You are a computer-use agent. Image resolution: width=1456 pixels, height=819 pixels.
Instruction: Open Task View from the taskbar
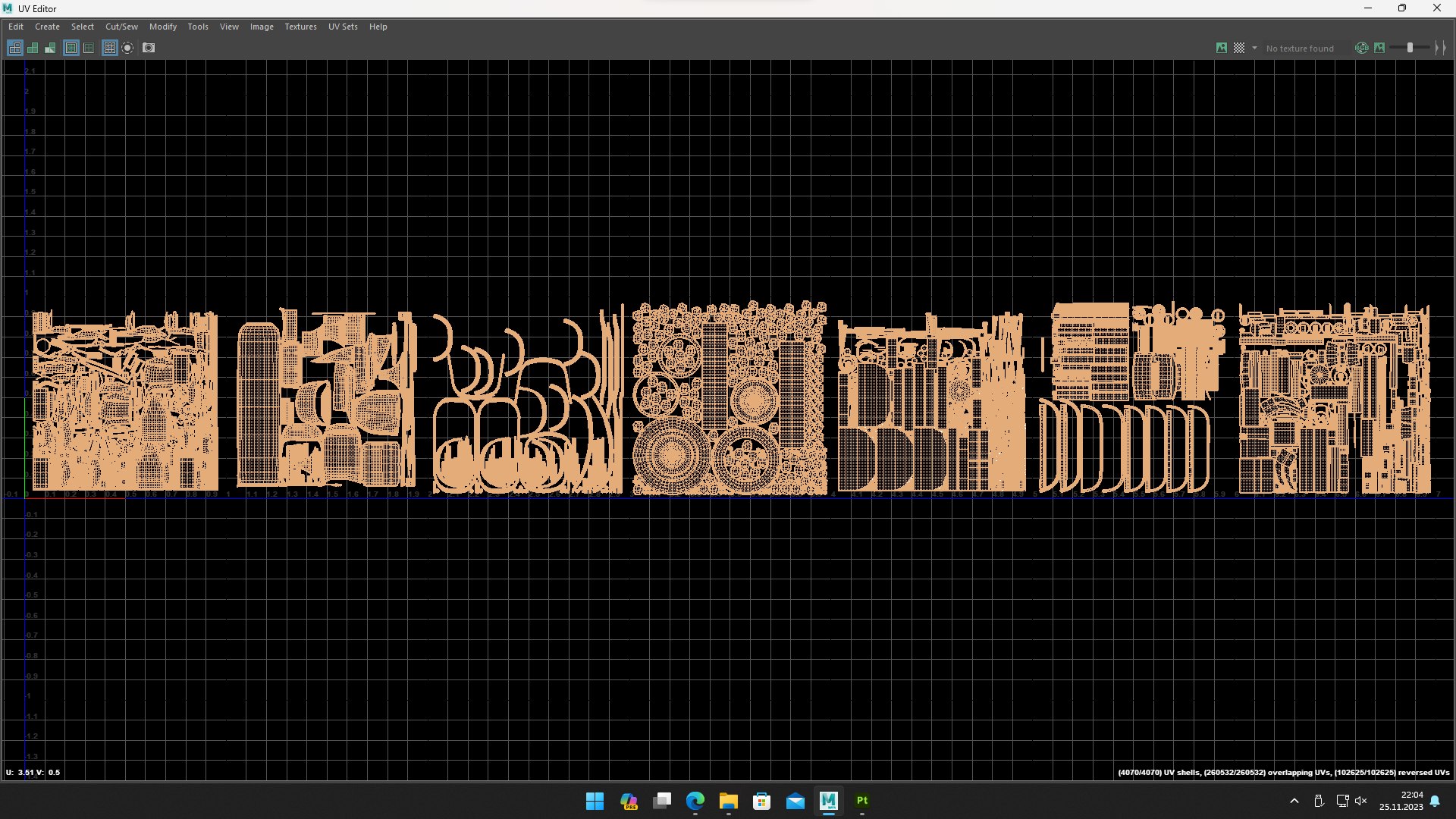click(662, 801)
